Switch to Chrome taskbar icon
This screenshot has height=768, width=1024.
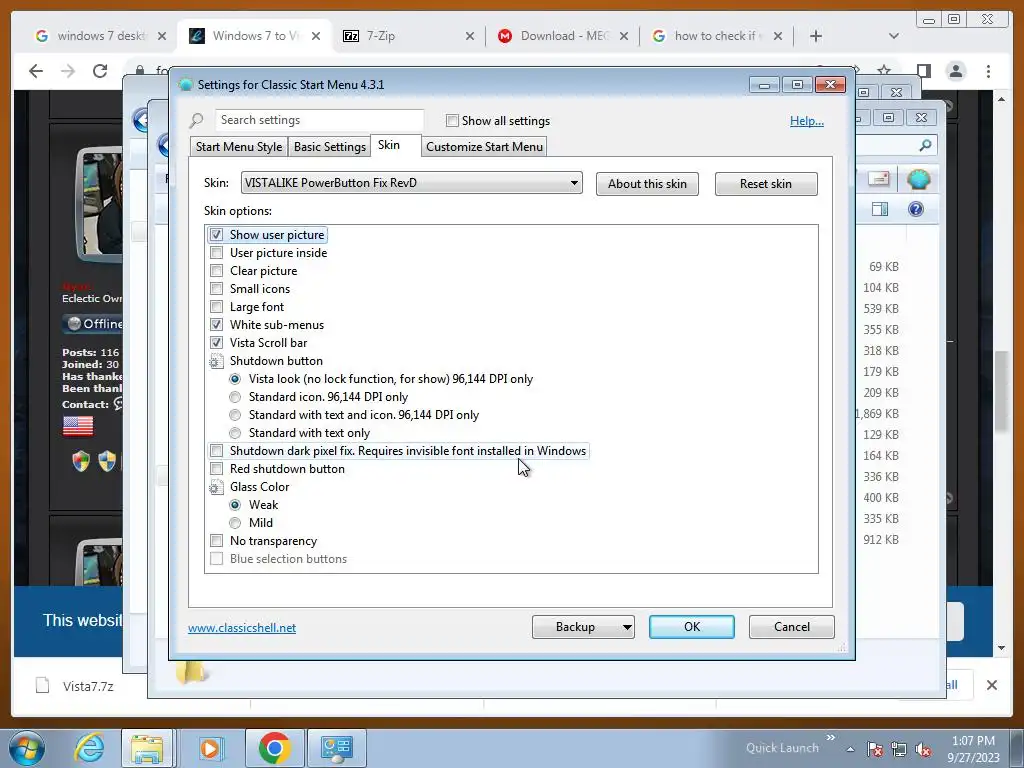click(x=274, y=748)
